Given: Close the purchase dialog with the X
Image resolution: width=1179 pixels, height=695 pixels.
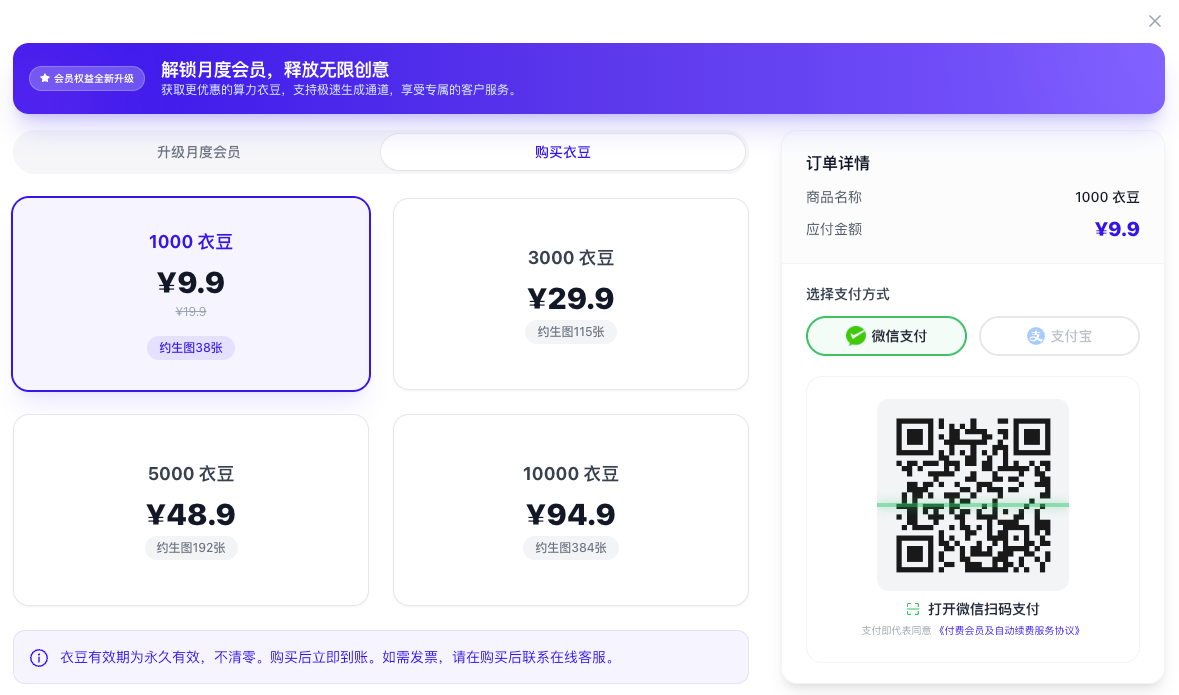Looking at the screenshot, I should tap(1155, 21).
